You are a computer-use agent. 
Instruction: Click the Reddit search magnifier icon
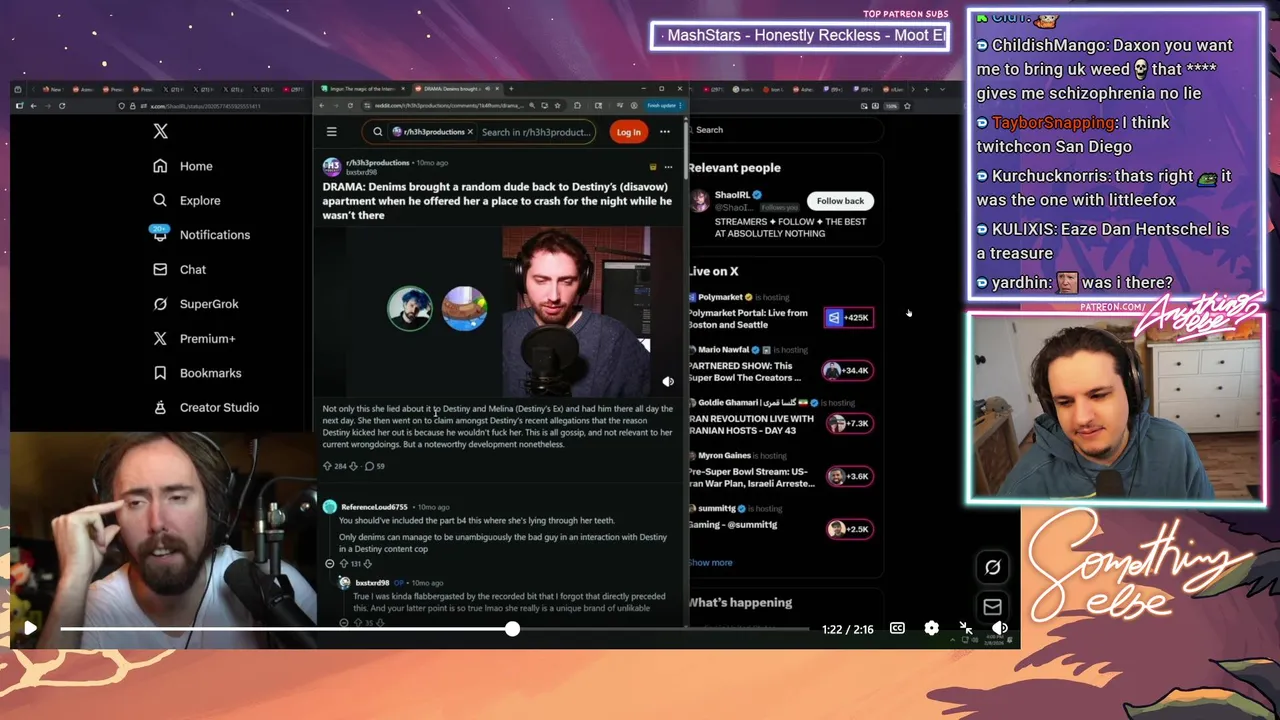click(x=378, y=132)
